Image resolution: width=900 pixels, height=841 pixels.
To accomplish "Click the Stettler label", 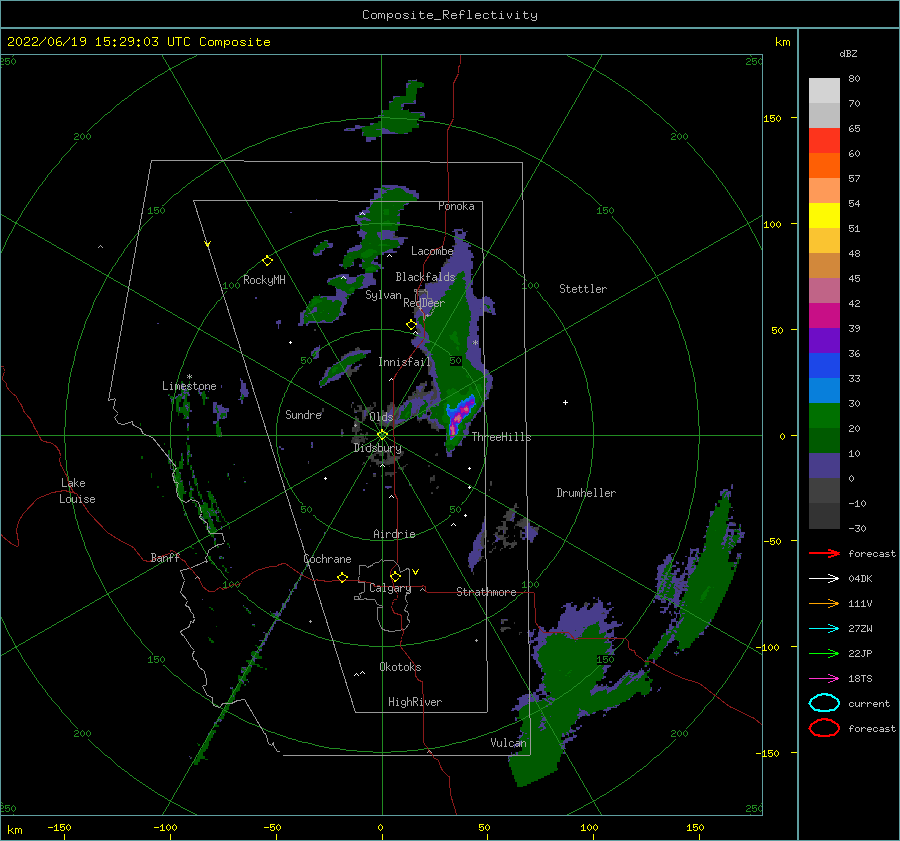I will (583, 289).
